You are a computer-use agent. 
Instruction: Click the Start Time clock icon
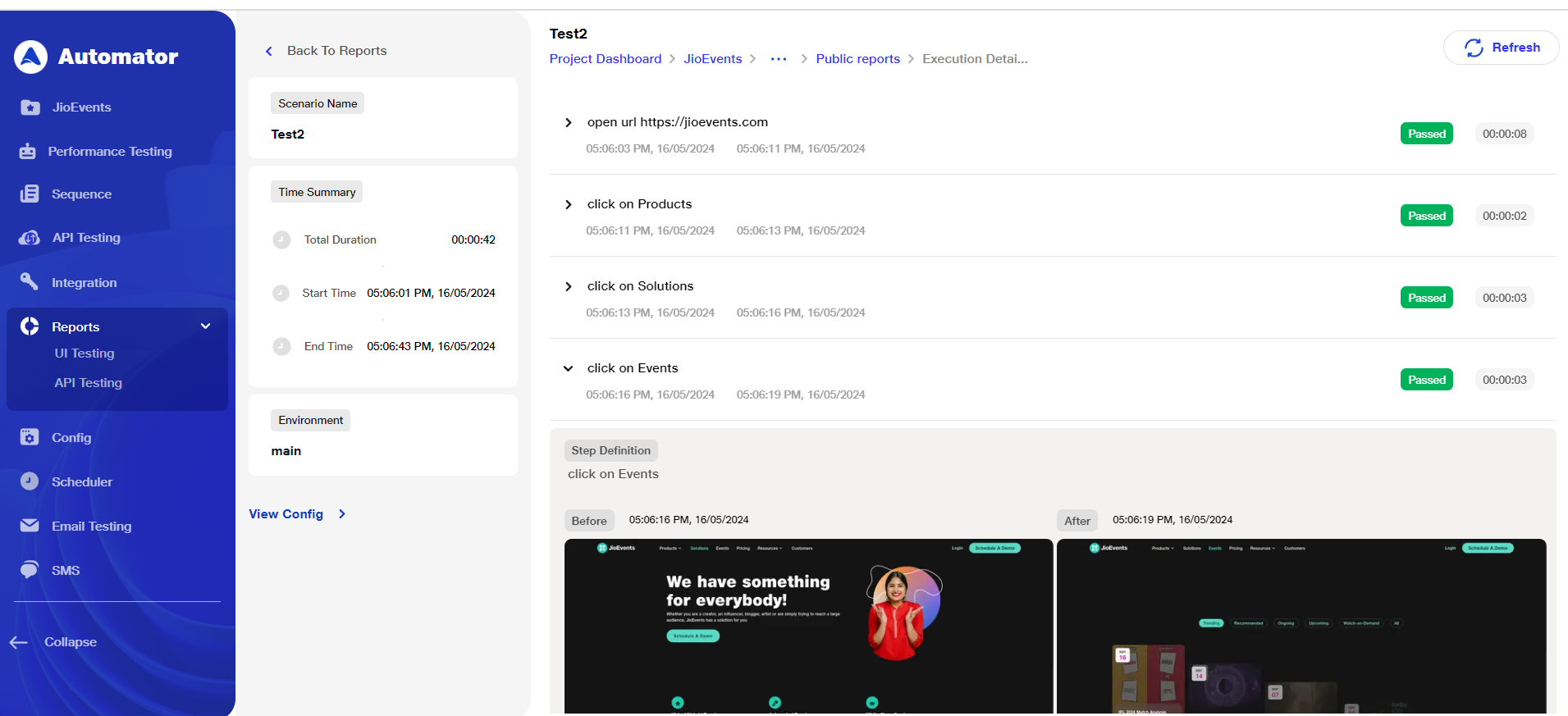pyautogui.click(x=281, y=293)
